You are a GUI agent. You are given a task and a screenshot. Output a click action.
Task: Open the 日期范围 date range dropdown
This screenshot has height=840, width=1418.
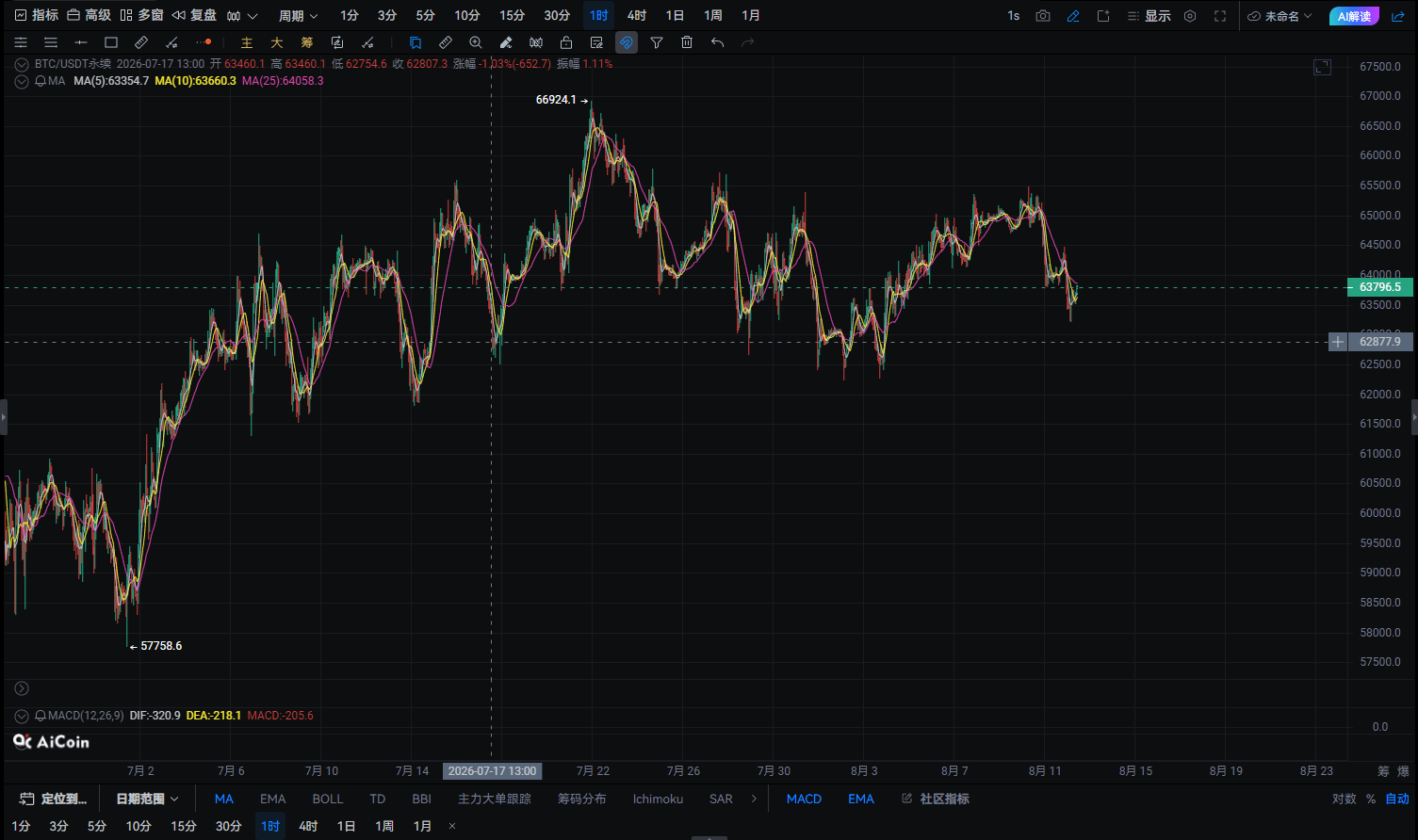coord(147,799)
